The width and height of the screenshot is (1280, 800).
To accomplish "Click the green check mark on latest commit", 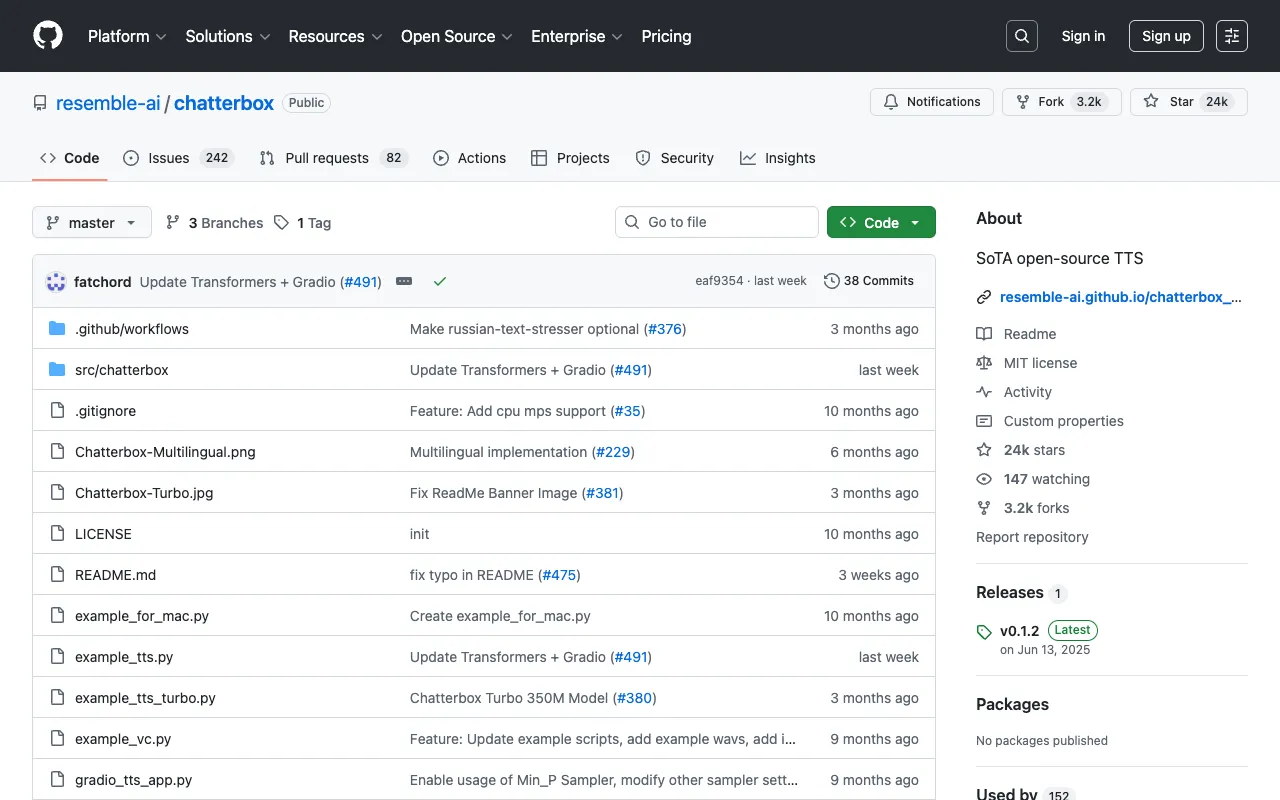I will (x=440, y=281).
